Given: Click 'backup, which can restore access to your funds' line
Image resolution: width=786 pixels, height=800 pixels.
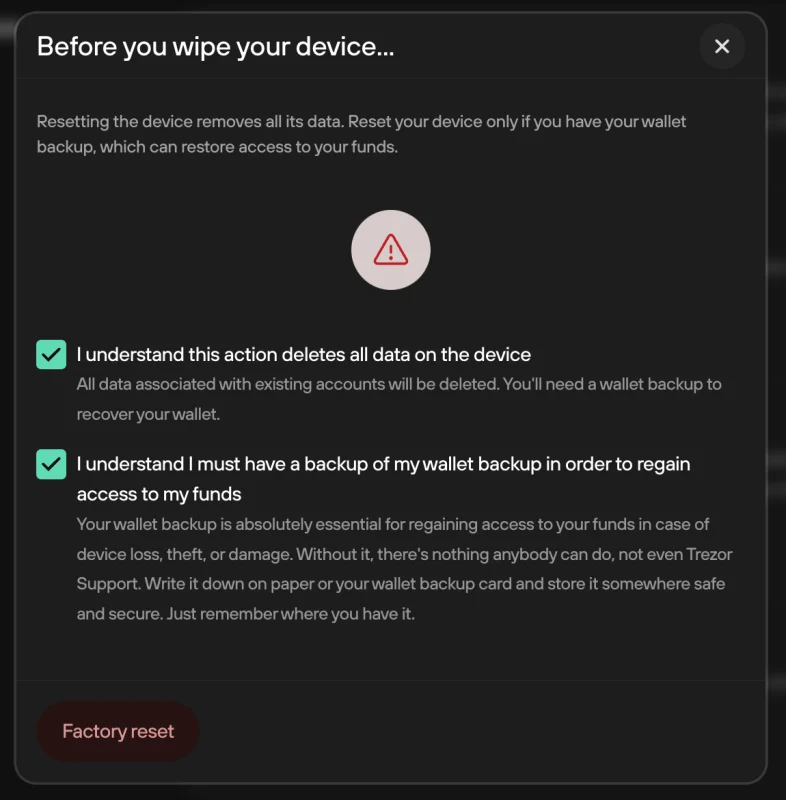Looking at the screenshot, I should tap(217, 147).
